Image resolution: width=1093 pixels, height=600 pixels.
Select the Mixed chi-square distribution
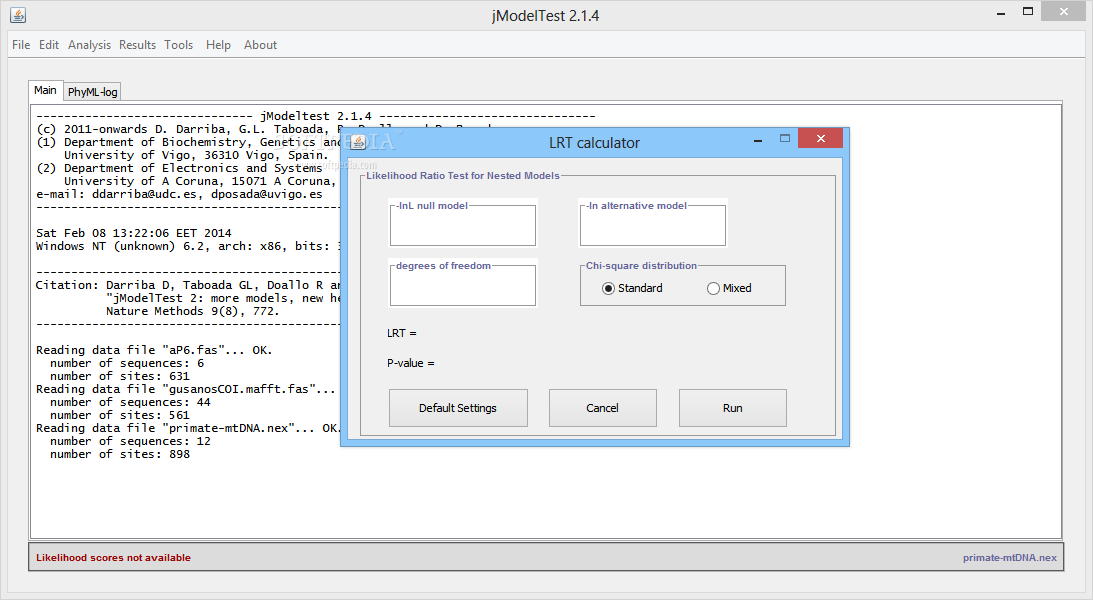coord(729,288)
